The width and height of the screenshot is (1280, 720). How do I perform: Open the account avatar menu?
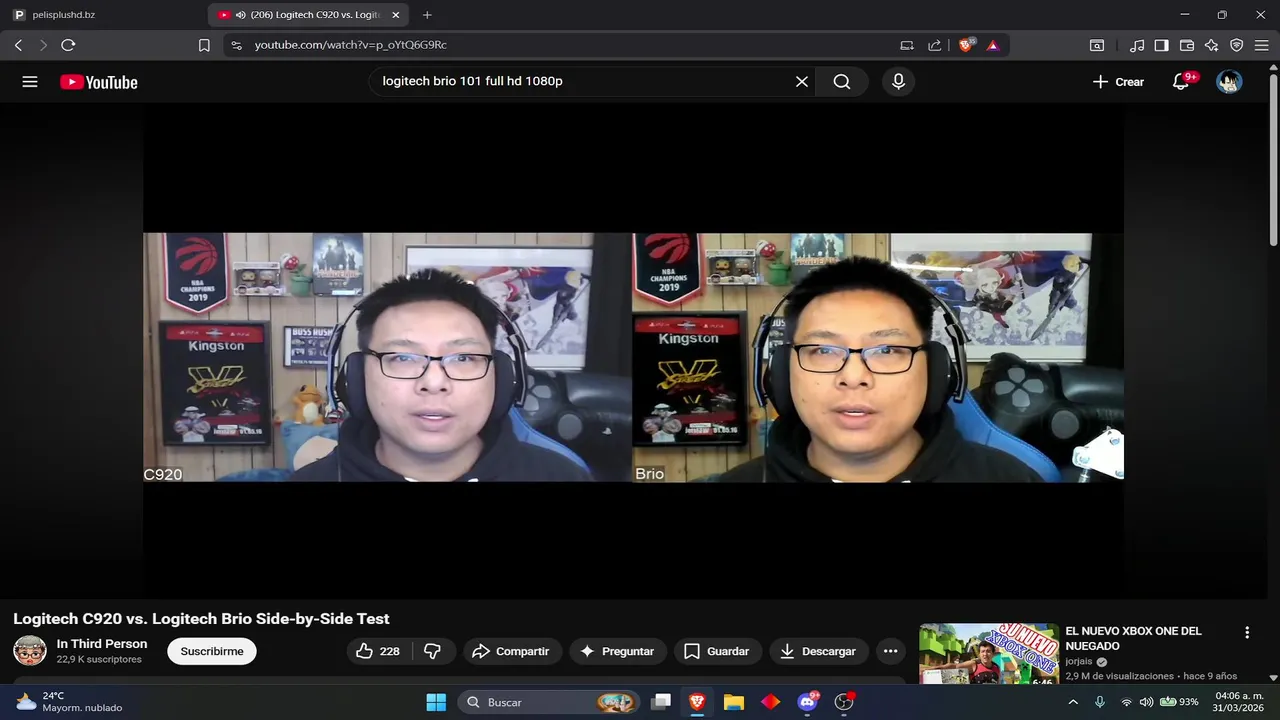1229,82
